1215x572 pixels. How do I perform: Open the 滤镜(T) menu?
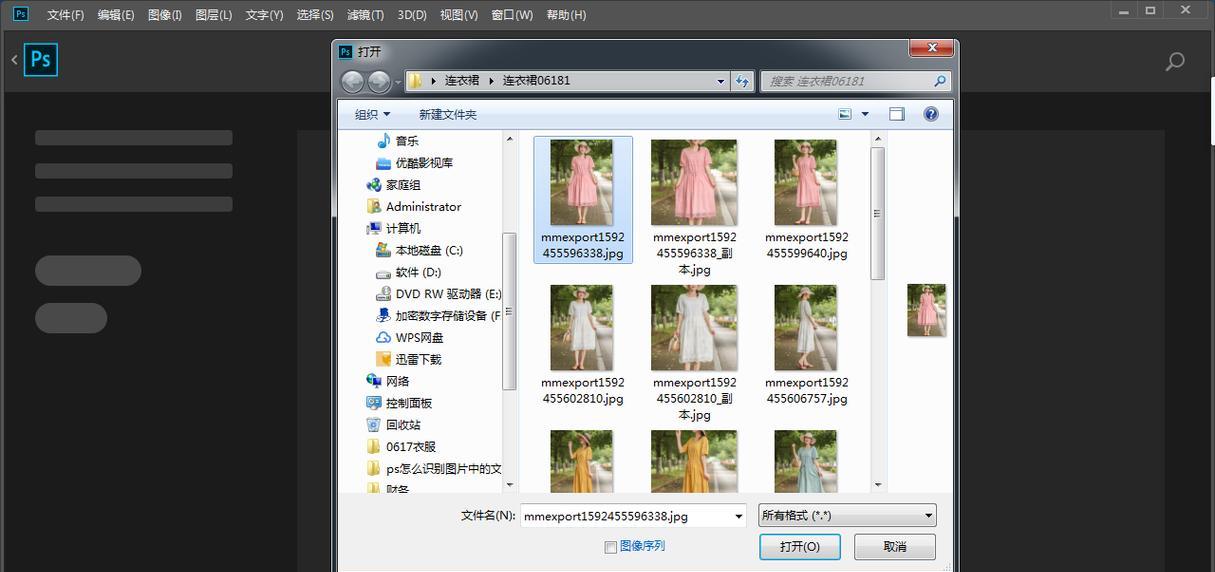click(x=365, y=15)
